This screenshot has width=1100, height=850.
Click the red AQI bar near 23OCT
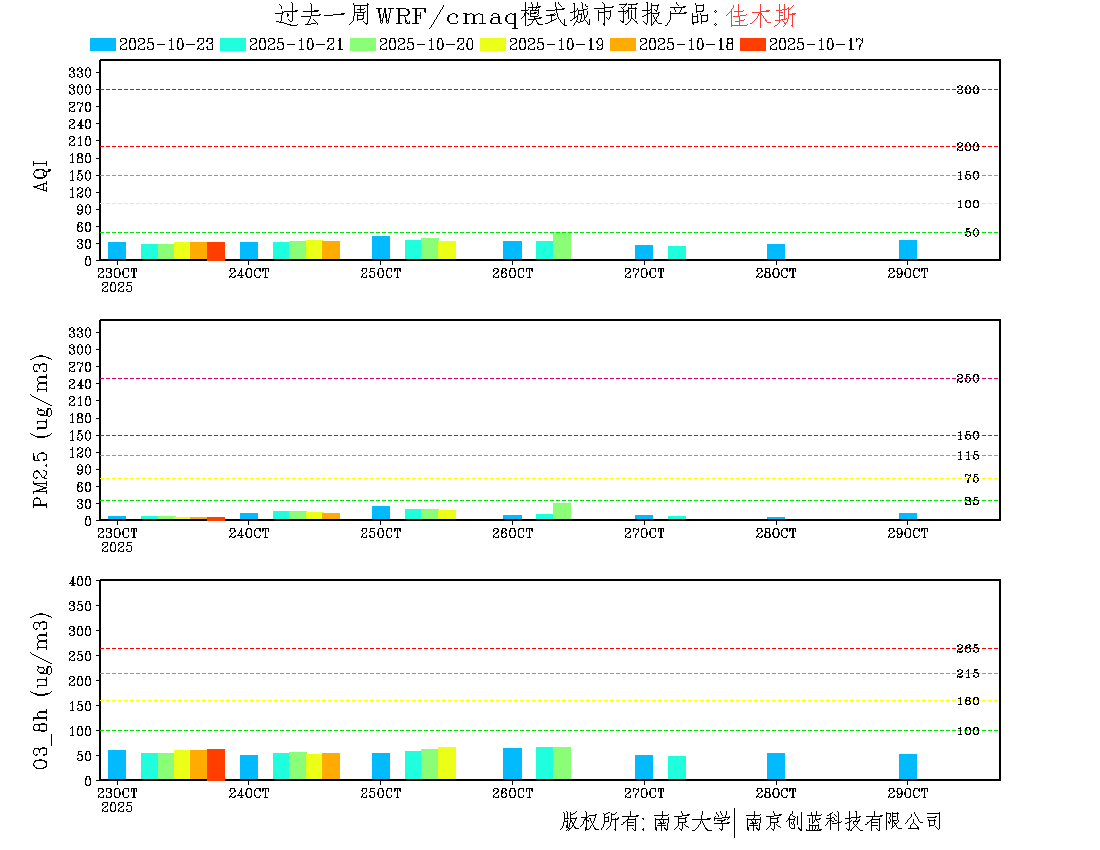click(216, 251)
